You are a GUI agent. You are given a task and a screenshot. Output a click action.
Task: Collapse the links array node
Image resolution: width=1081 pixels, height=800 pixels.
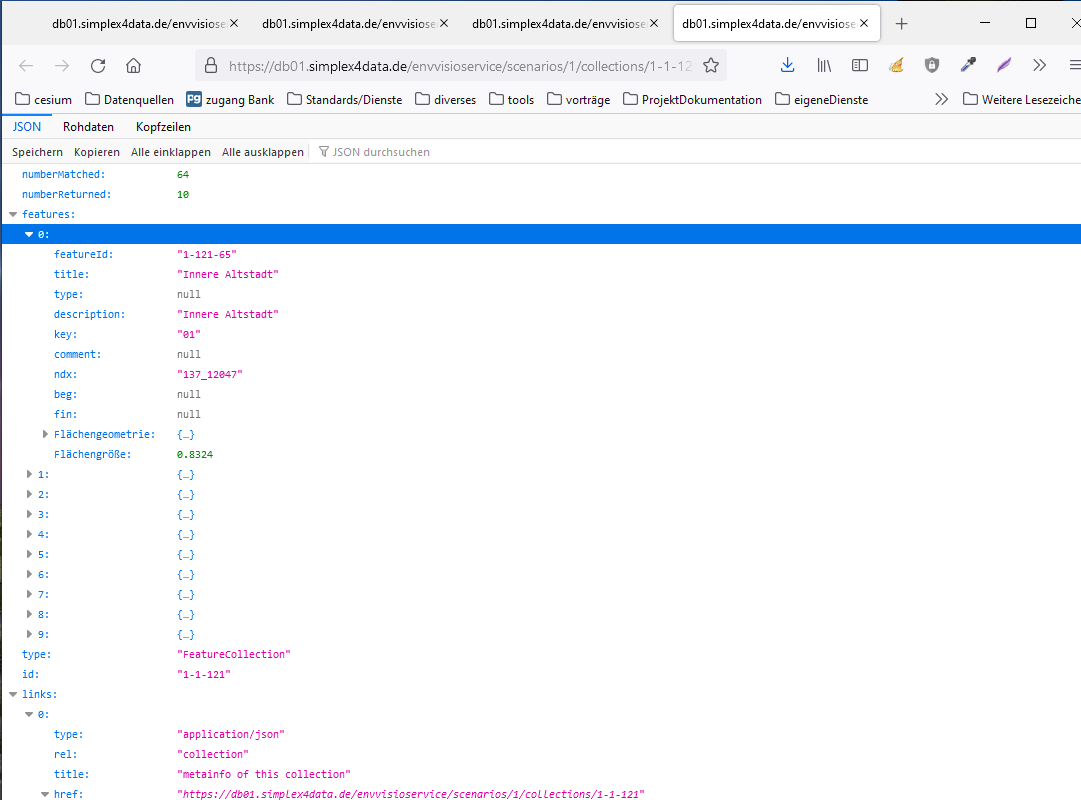(x=13, y=694)
